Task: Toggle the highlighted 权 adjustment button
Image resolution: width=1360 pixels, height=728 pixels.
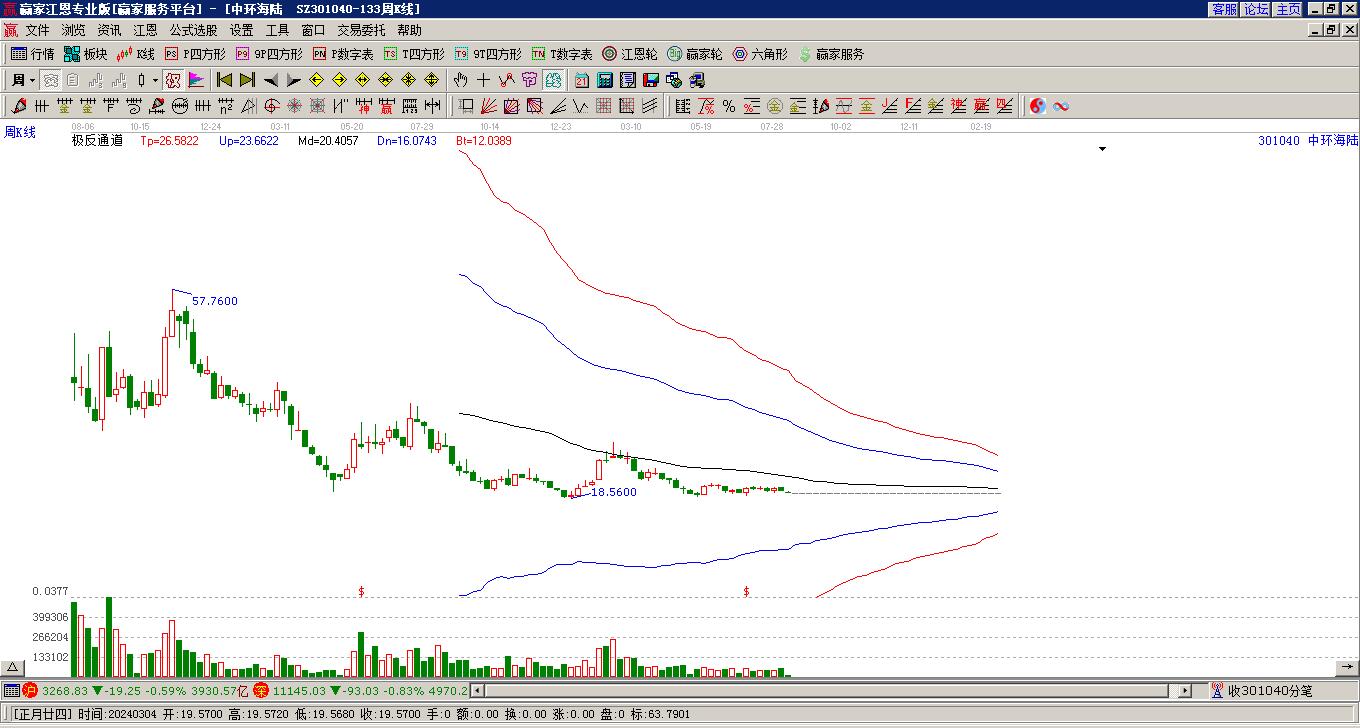Action: tap(173, 80)
